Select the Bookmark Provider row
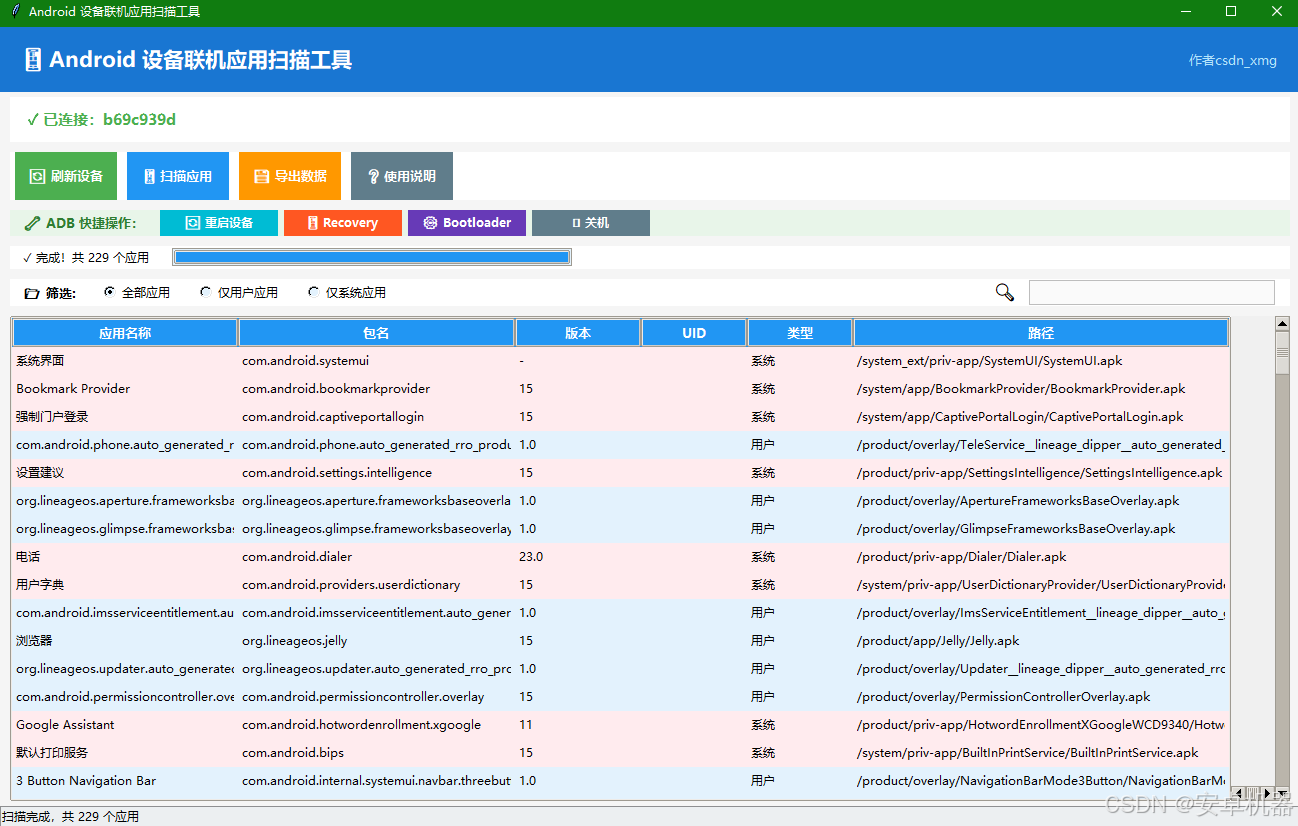 pos(620,389)
